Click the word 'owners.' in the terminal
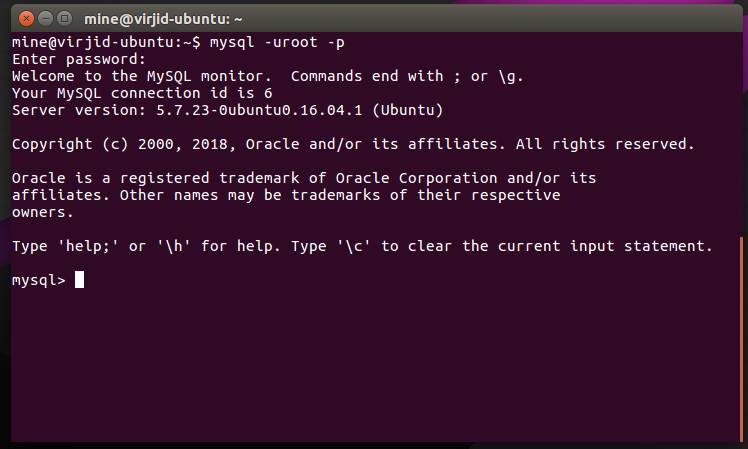 (x=42, y=212)
